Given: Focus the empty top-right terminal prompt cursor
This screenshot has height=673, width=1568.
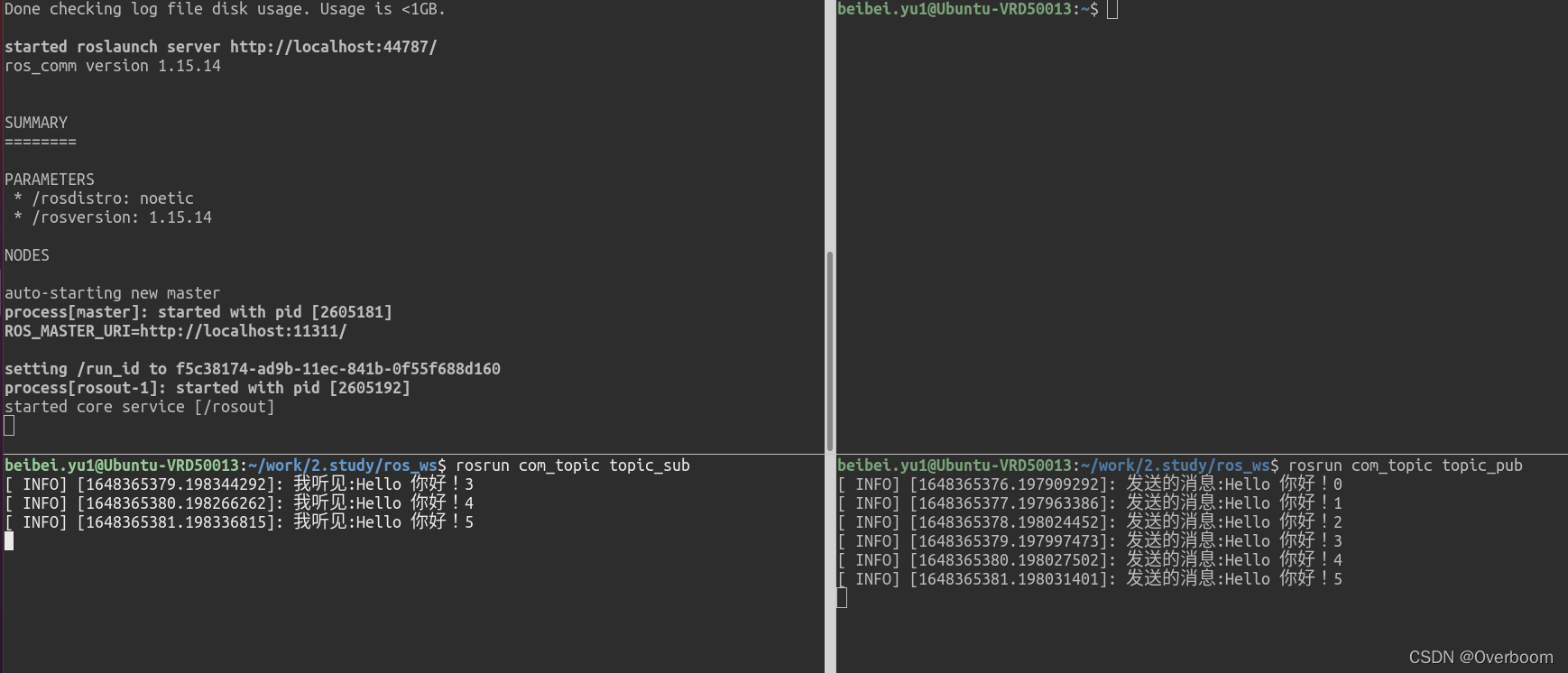Looking at the screenshot, I should [x=1112, y=10].
